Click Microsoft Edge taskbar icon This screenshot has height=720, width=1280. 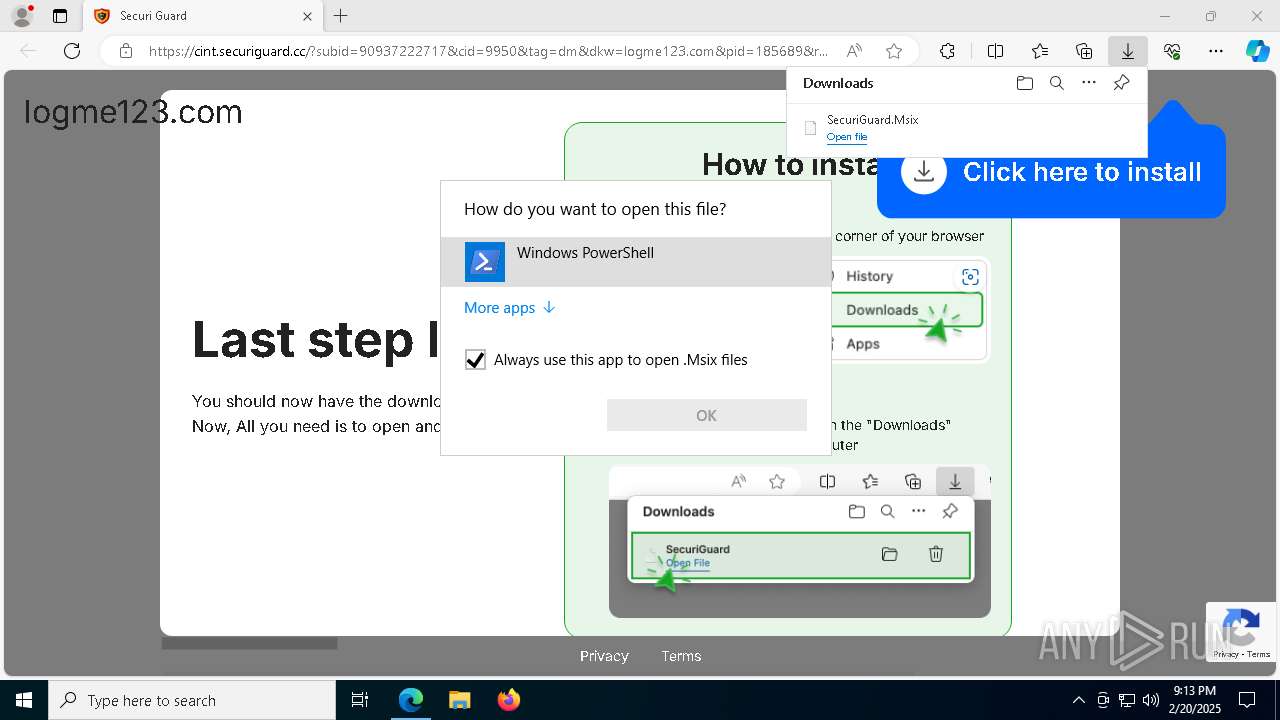pyautogui.click(x=411, y=700)
